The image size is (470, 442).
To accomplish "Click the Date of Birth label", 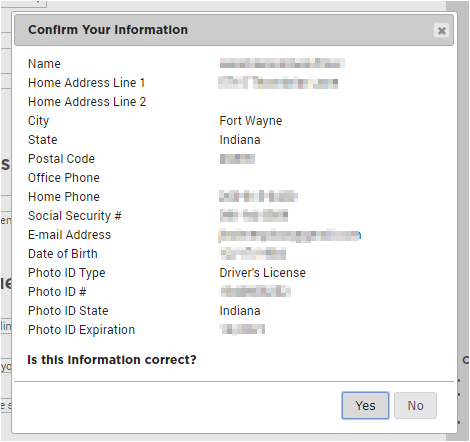I will [63, 254].
